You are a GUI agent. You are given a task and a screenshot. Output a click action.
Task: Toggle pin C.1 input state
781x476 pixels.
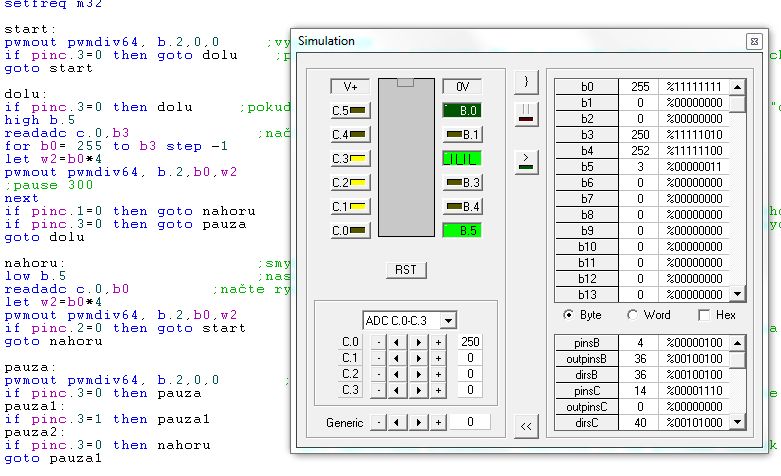[x=350, y=206]
